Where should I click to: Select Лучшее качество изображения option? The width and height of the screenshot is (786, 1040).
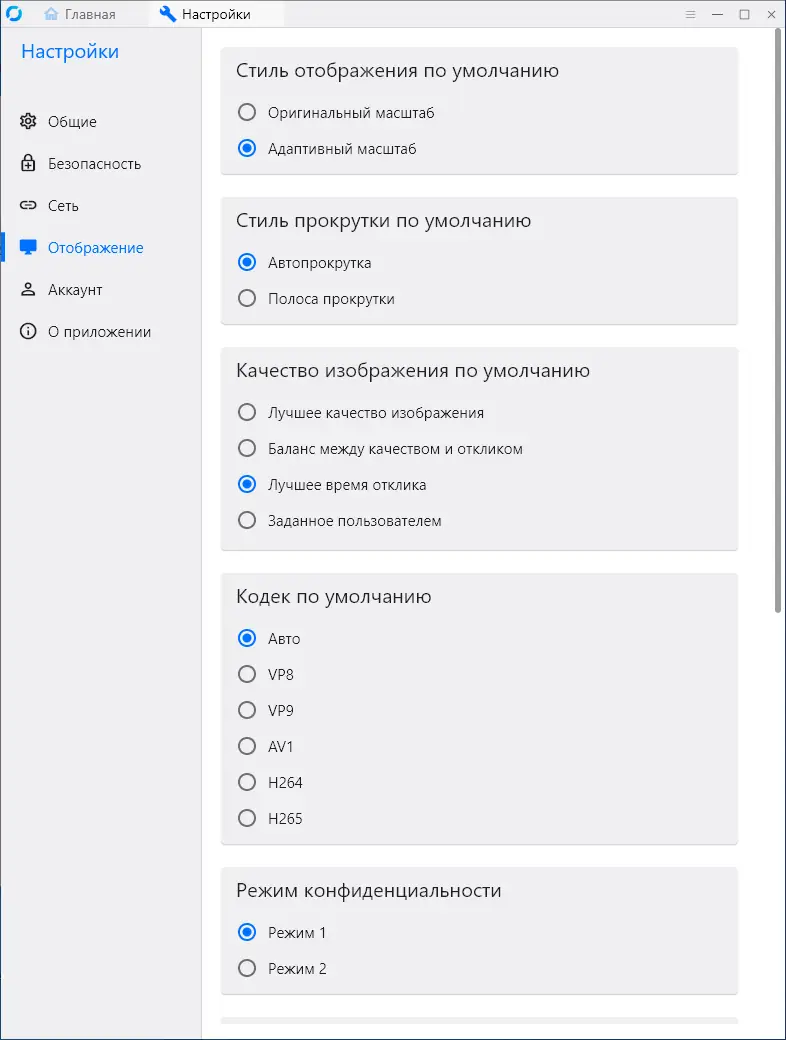coord(247,413)
